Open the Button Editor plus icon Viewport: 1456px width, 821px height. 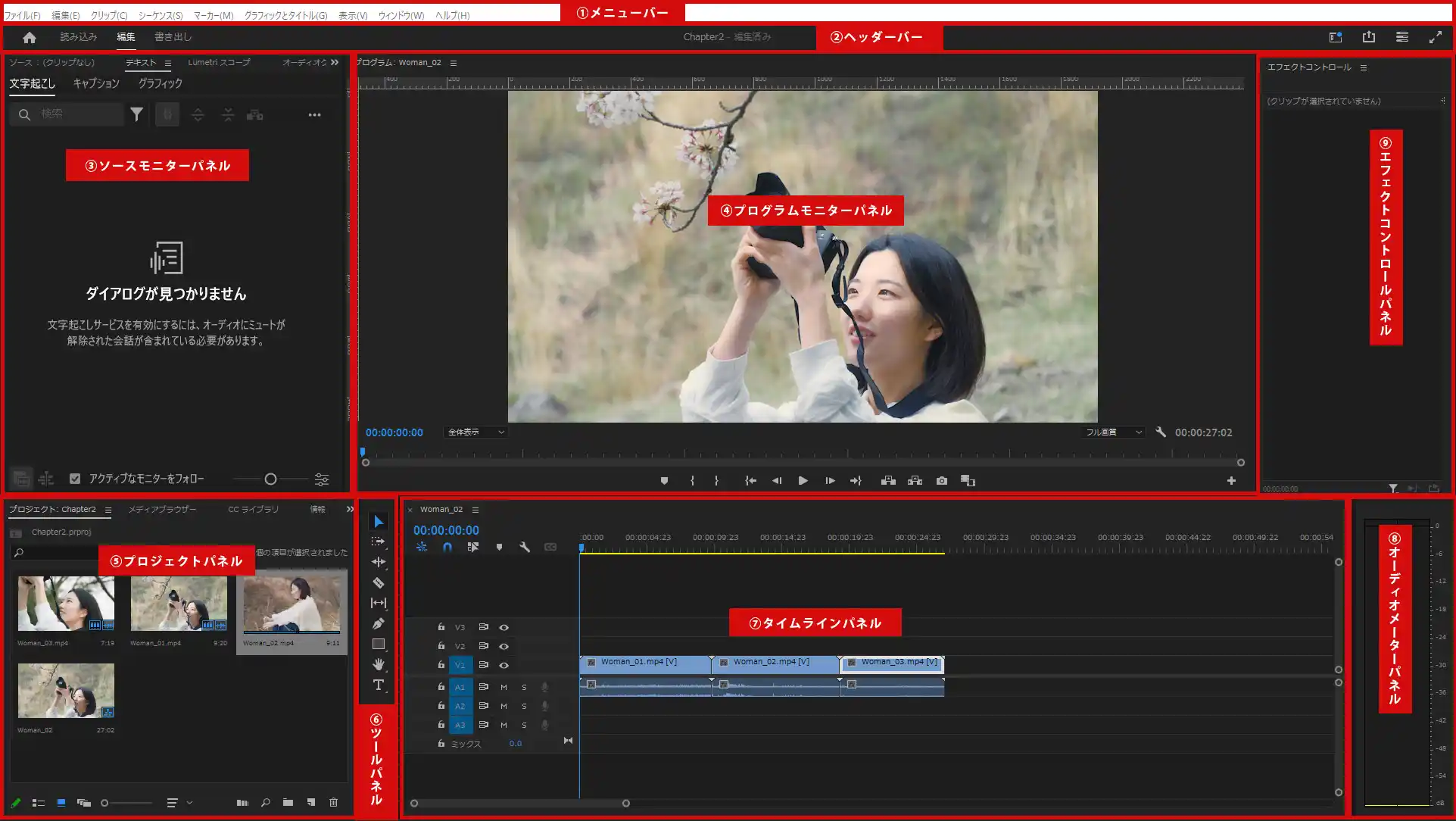pos(1231,480)
